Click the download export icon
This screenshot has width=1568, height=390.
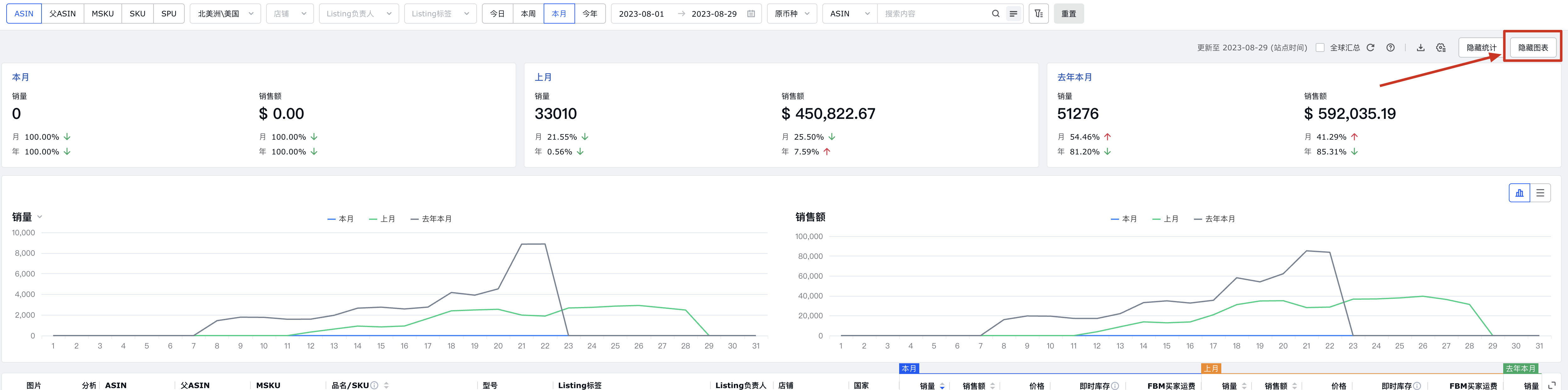coord(1420,47)
